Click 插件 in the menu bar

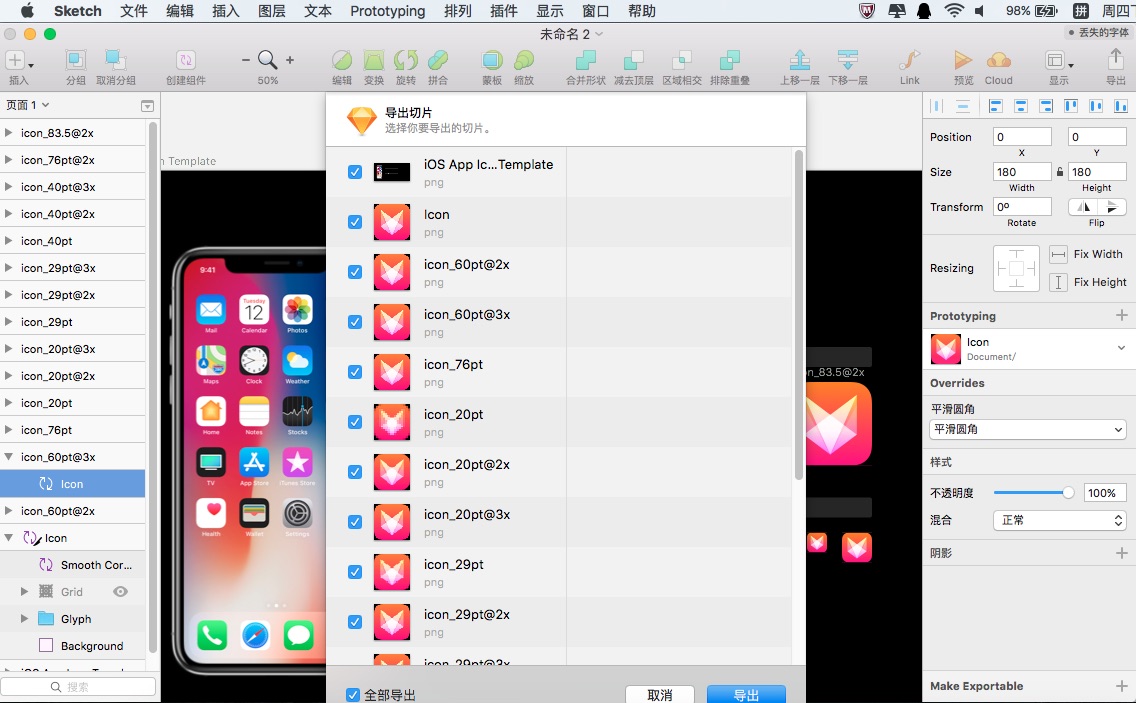(x=503, y=11)
